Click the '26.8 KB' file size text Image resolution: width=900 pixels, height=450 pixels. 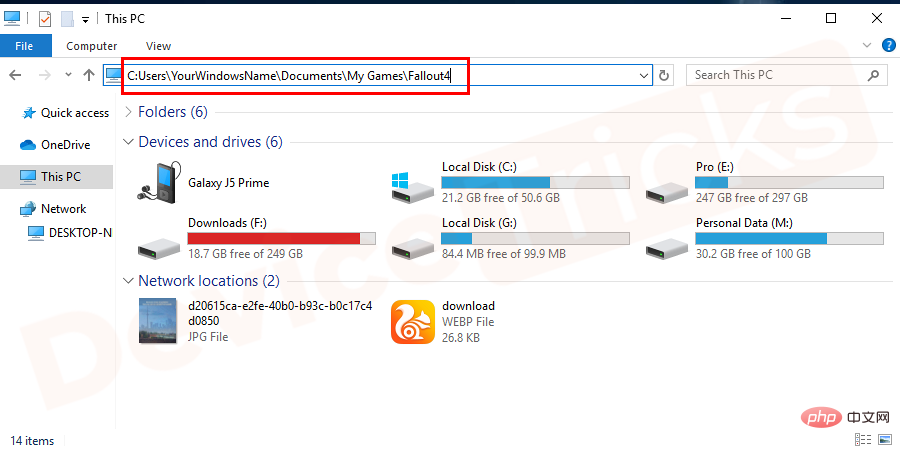coord(461,338)
